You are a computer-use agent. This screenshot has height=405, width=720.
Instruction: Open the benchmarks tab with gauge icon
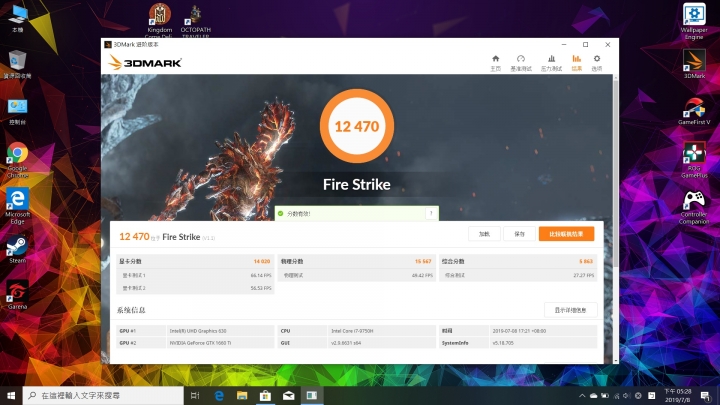click(521, 63)
